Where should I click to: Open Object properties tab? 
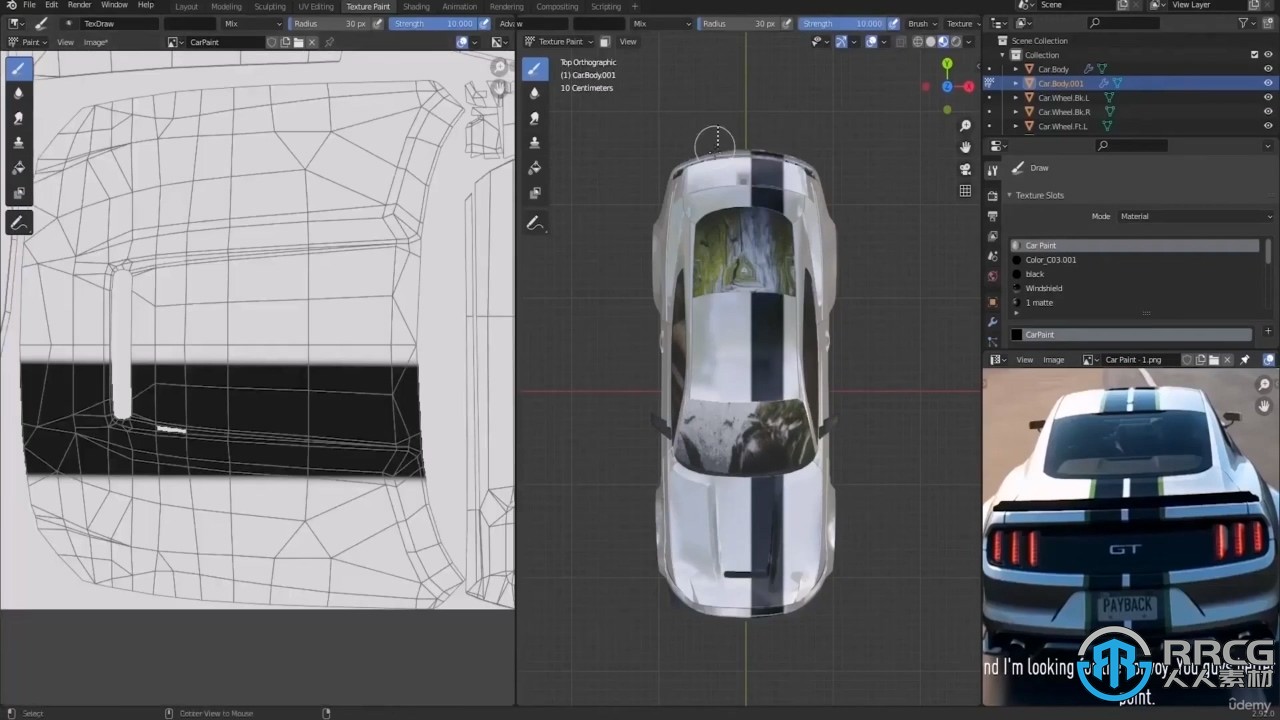[x=992, y=301]
